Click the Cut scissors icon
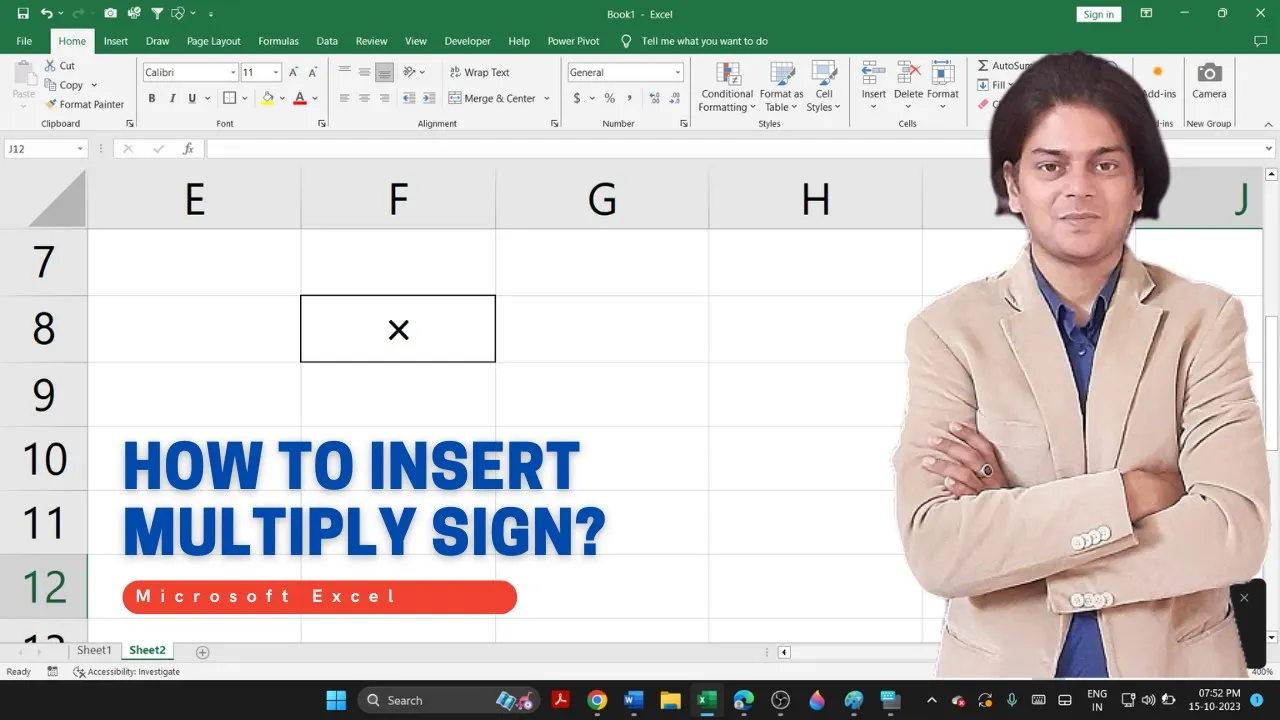 pos(50,66)
